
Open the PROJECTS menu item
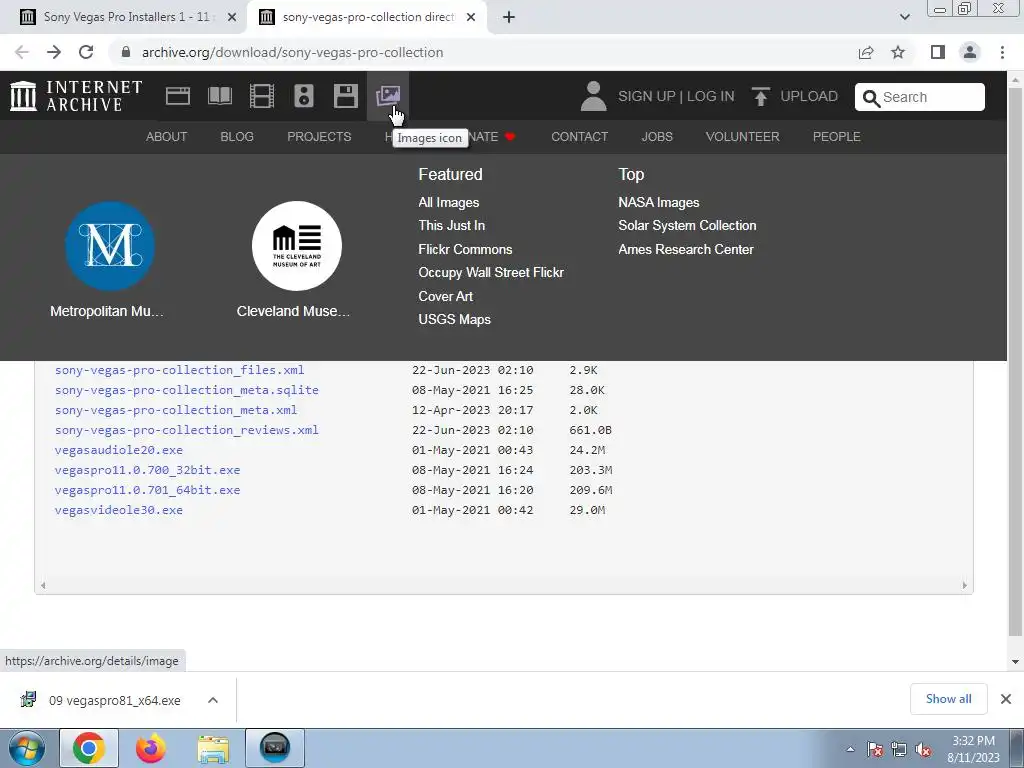[x=319, y=137]
